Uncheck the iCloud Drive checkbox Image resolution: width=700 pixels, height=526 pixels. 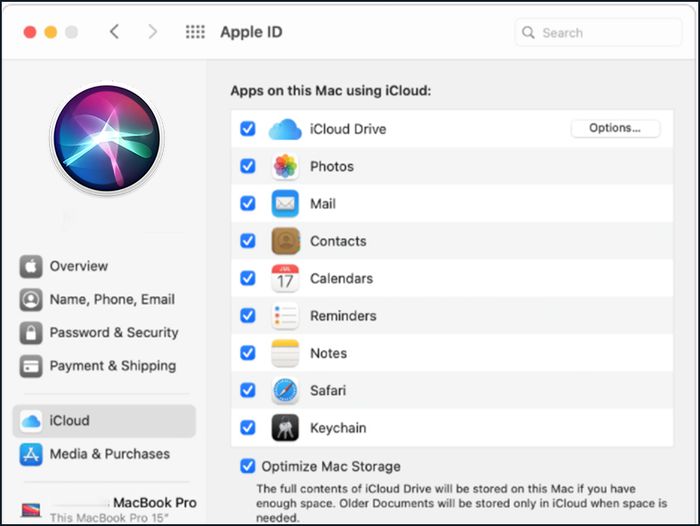click(248, 129)
